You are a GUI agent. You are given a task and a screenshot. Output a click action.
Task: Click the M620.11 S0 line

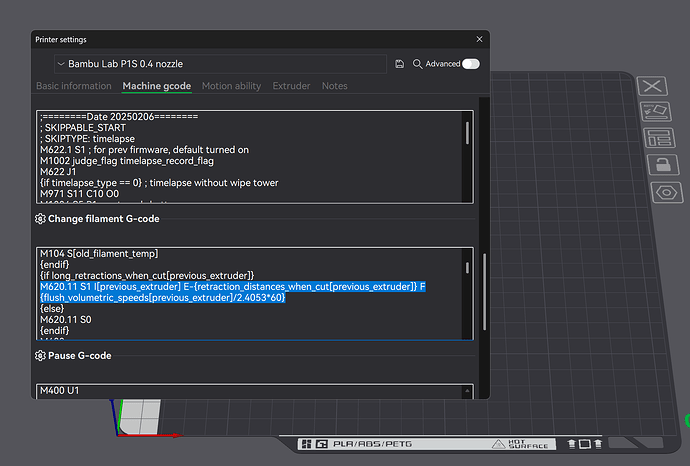(66, 319)
